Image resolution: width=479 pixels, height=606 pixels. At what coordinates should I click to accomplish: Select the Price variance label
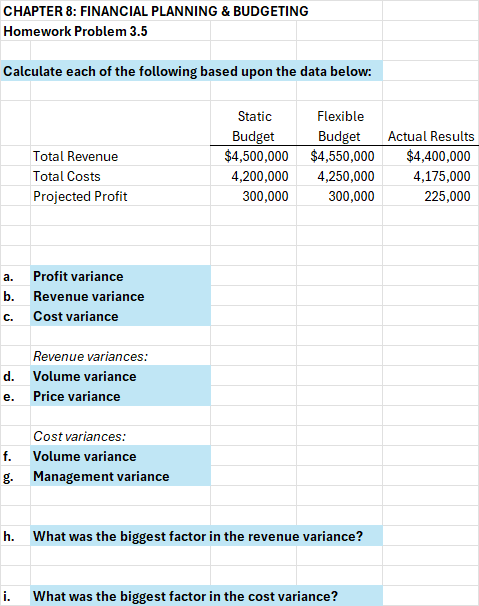tap(121, 396)
